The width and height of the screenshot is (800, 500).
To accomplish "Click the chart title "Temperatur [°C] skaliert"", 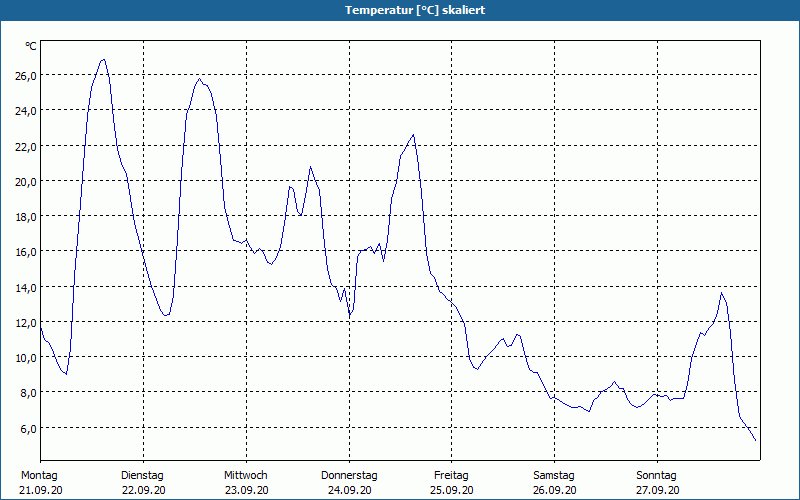I will (x=414, y=10).
